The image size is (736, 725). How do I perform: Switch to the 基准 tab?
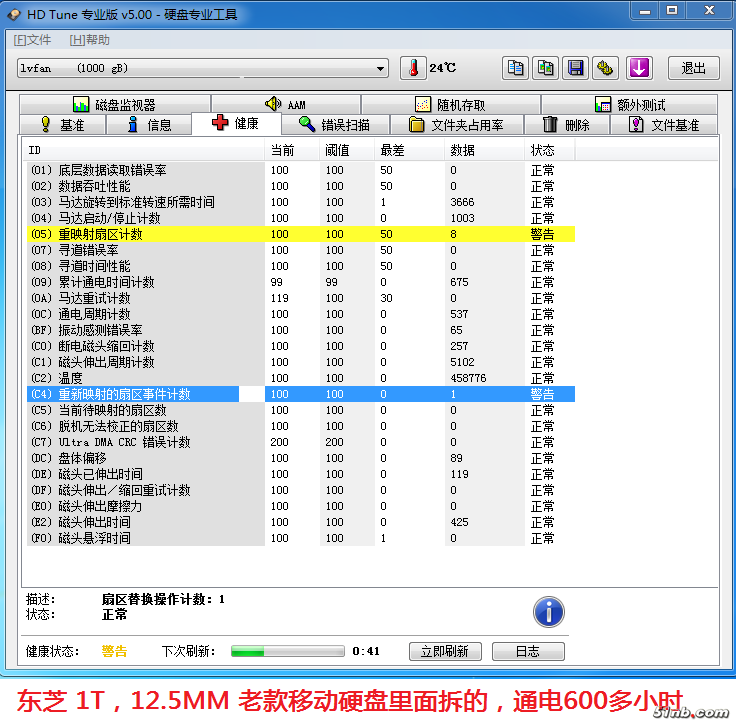[x=62, y=125]
